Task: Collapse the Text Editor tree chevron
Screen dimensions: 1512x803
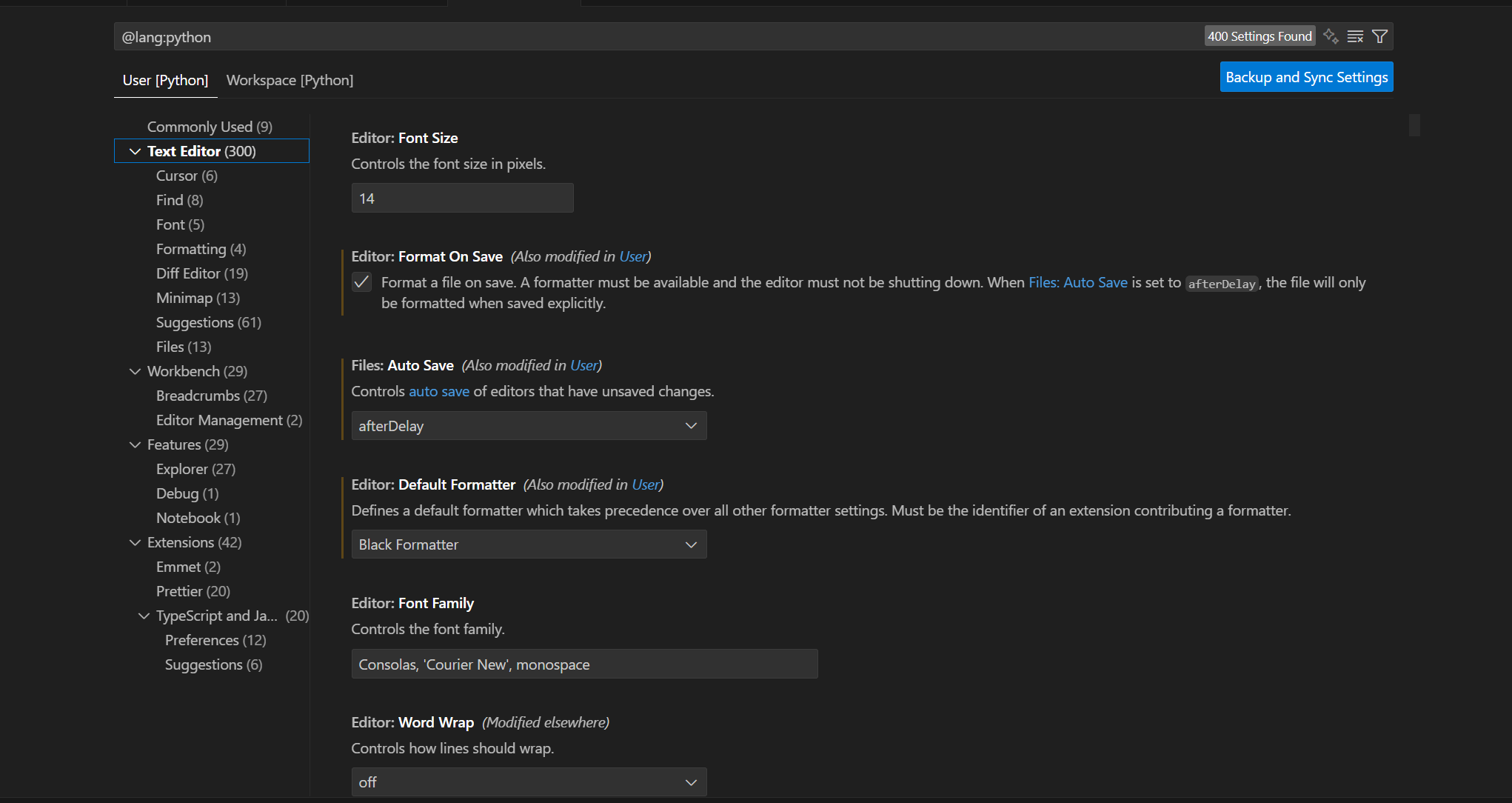Action: point(135,151)
